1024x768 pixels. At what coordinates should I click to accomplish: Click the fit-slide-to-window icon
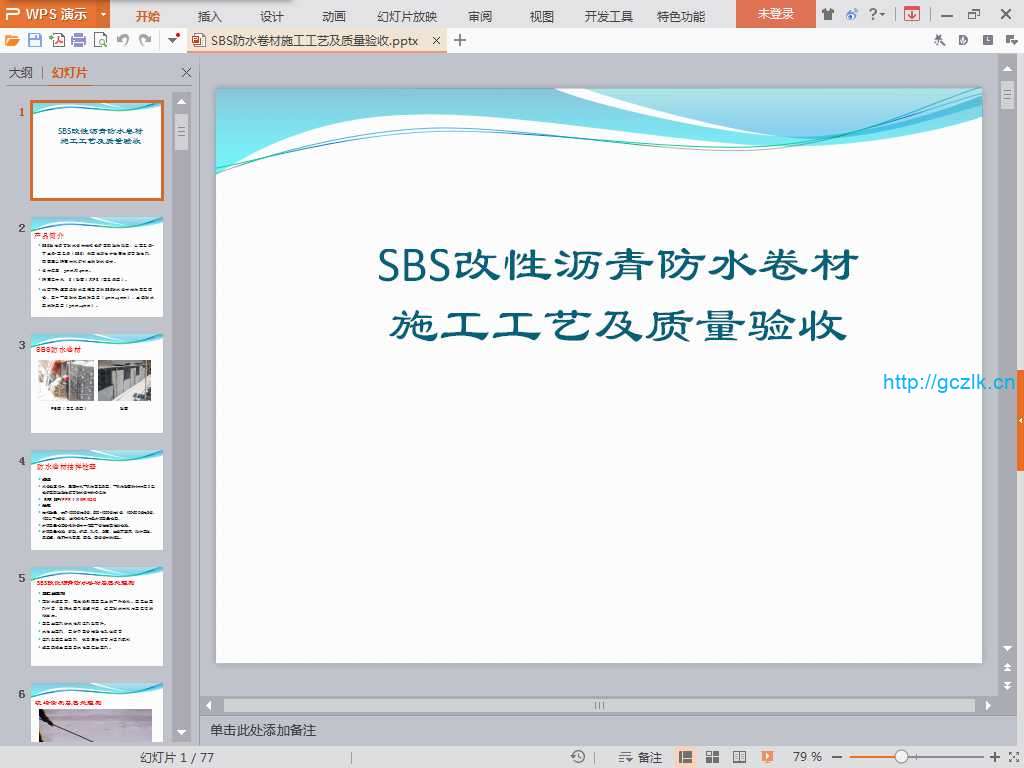(1011, 757)
